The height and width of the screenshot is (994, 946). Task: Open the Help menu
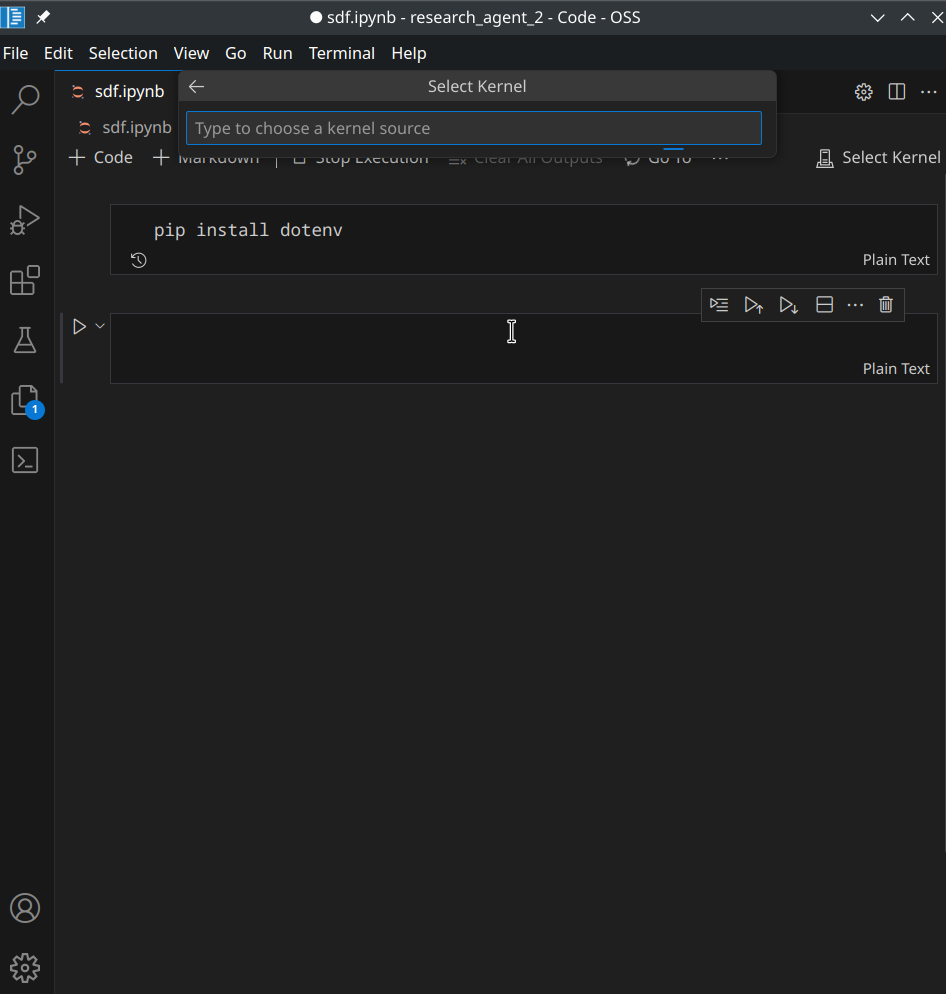409,53
